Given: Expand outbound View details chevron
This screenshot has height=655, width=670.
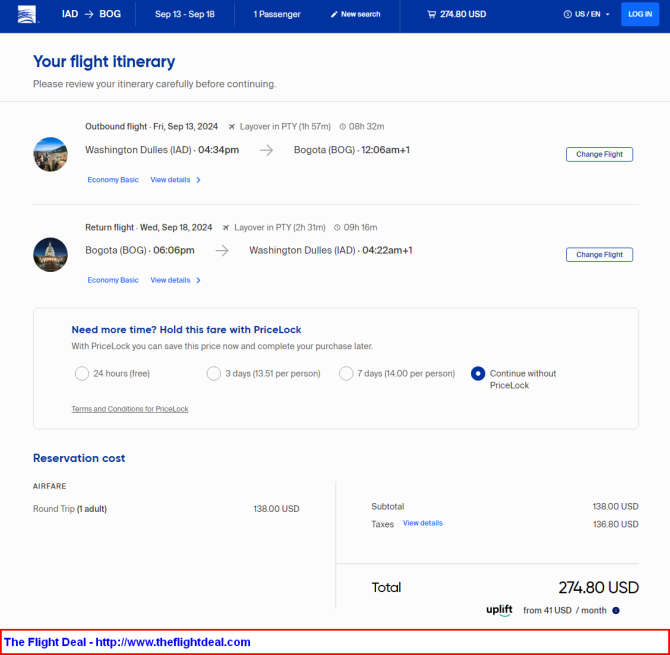Looking at the screenshot, I should coord(198,180).
